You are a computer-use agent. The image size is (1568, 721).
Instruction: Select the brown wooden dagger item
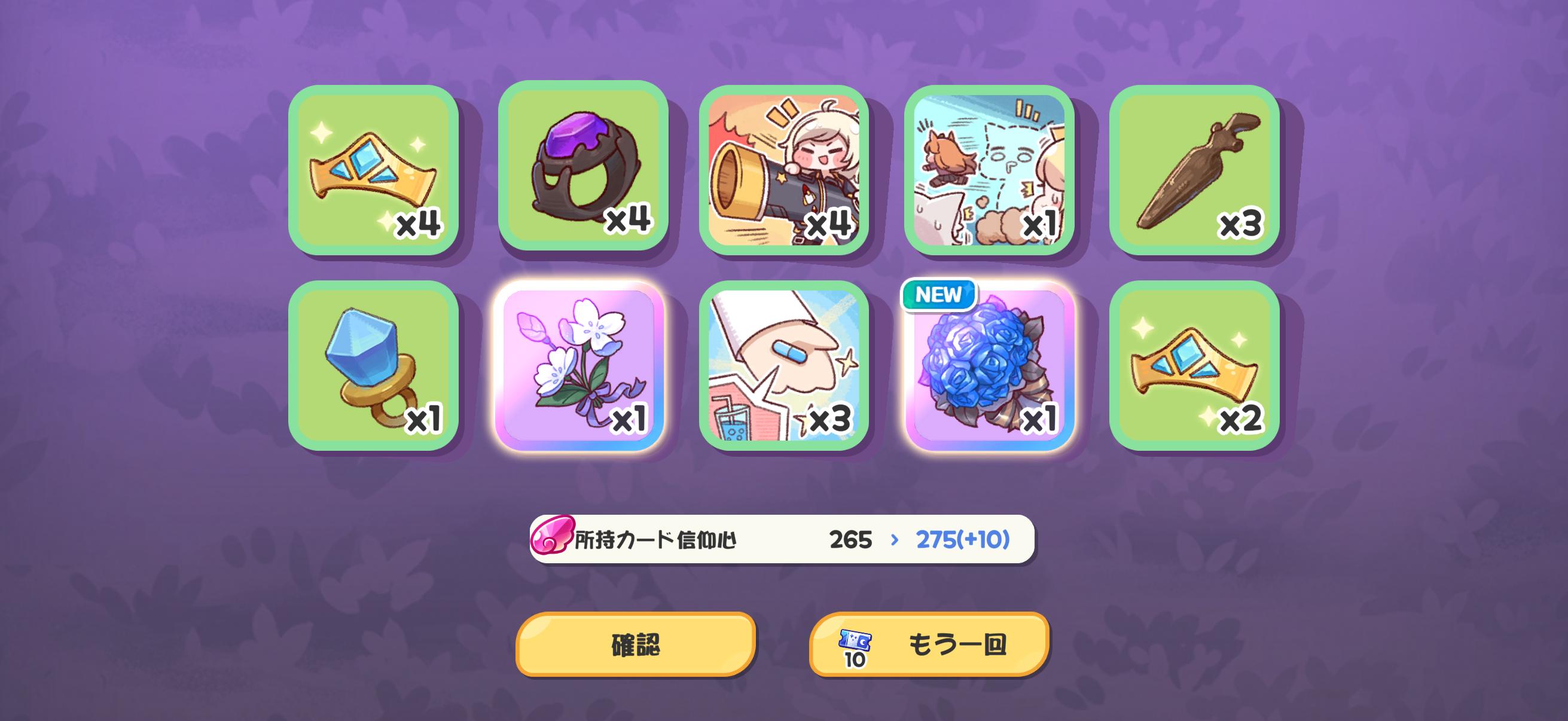(x=1194, y=170)
